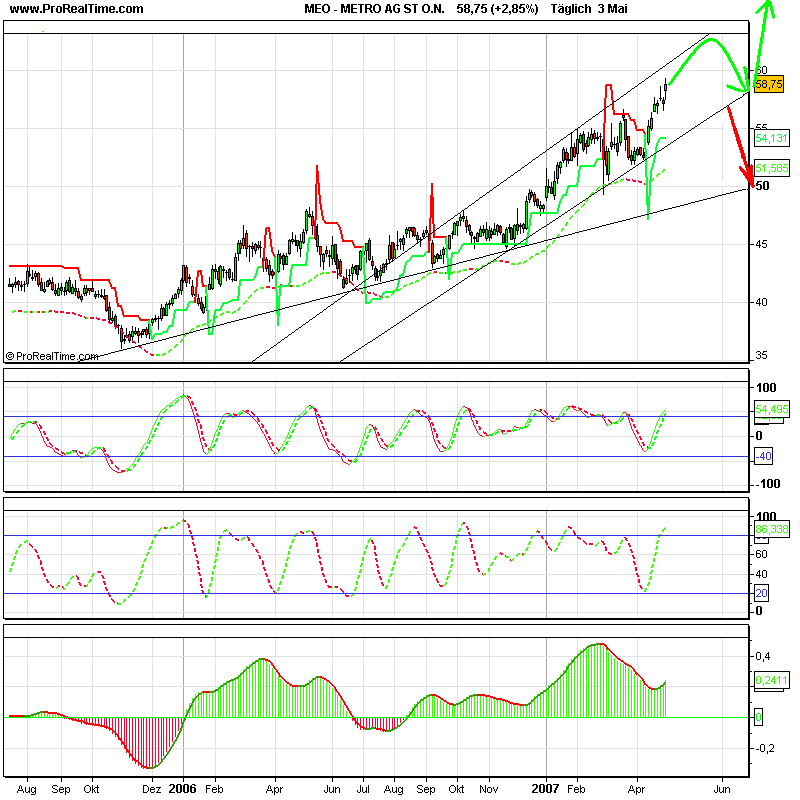
Task: Click the orange 58,75 current price tag
Action: point(768,85)
